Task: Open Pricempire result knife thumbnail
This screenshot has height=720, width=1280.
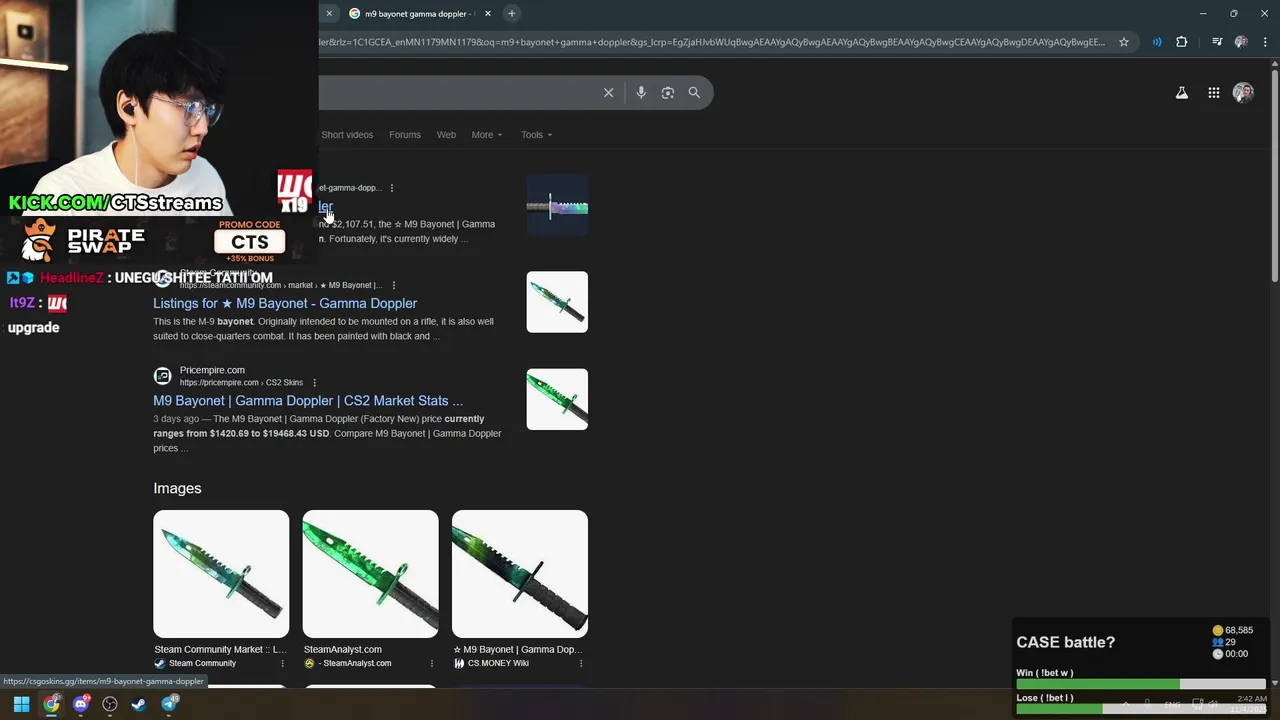Action: click(557, 399)
